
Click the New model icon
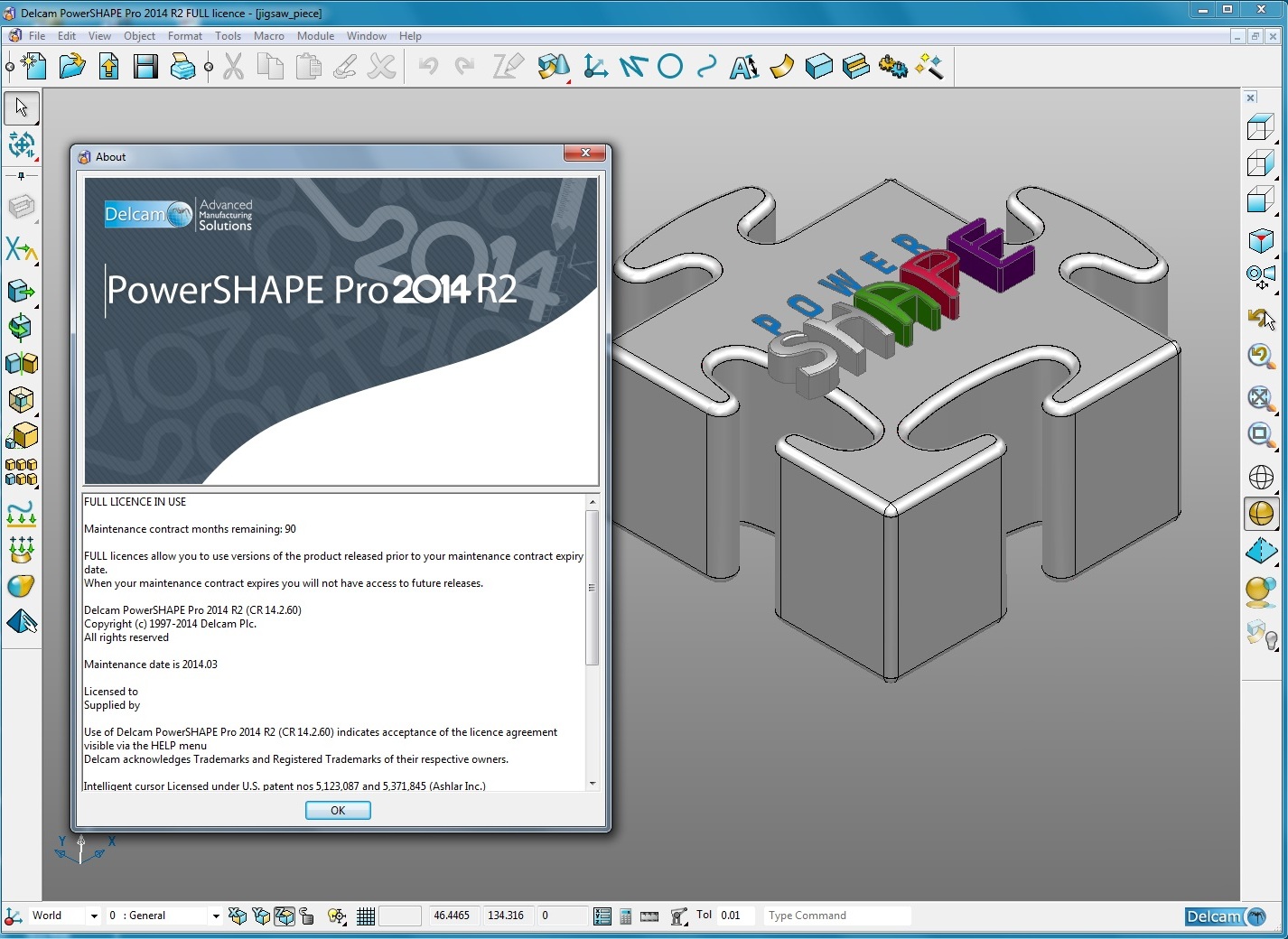click(34, 66)
